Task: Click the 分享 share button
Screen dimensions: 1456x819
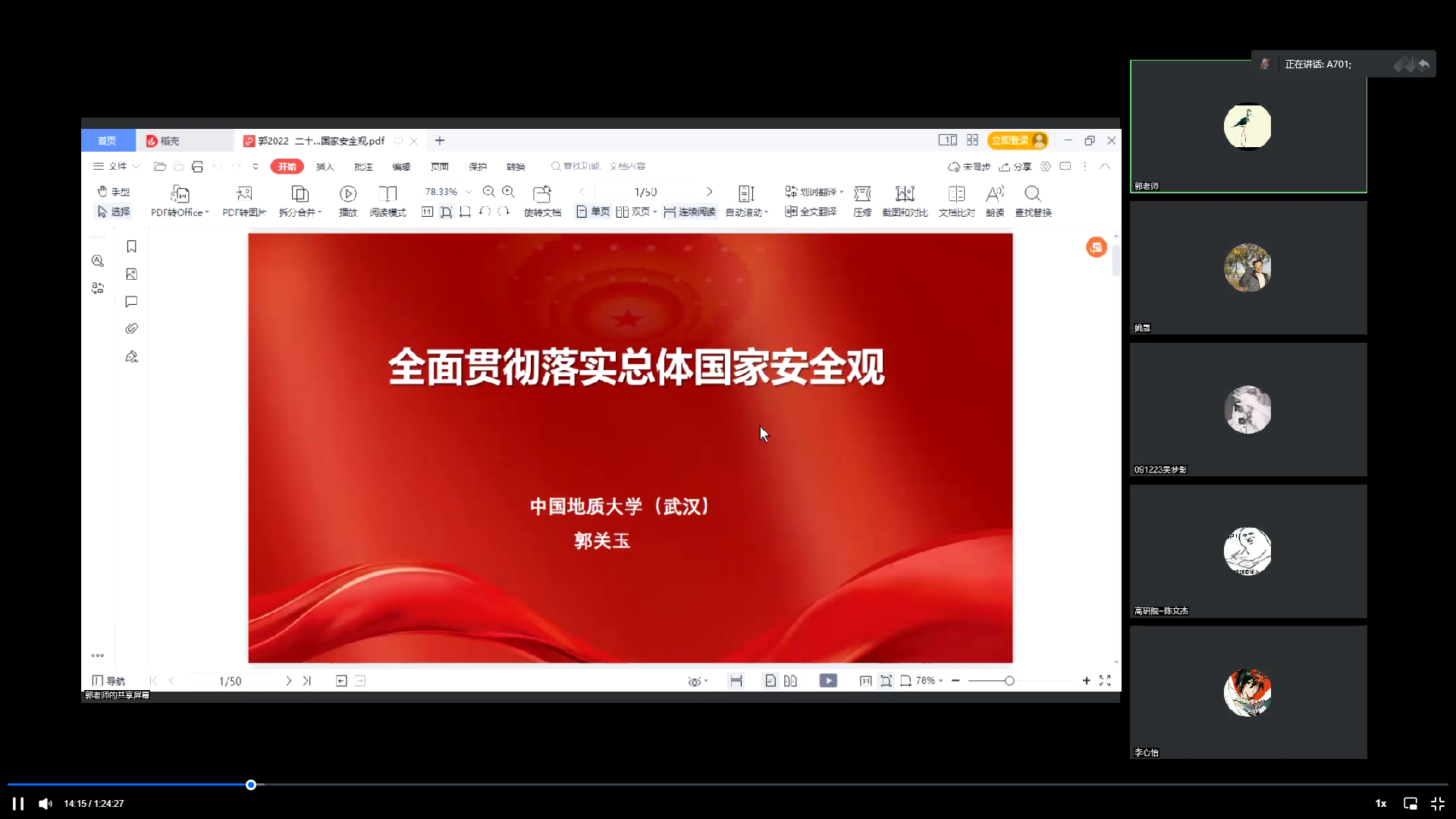Action: point(1015,167)
